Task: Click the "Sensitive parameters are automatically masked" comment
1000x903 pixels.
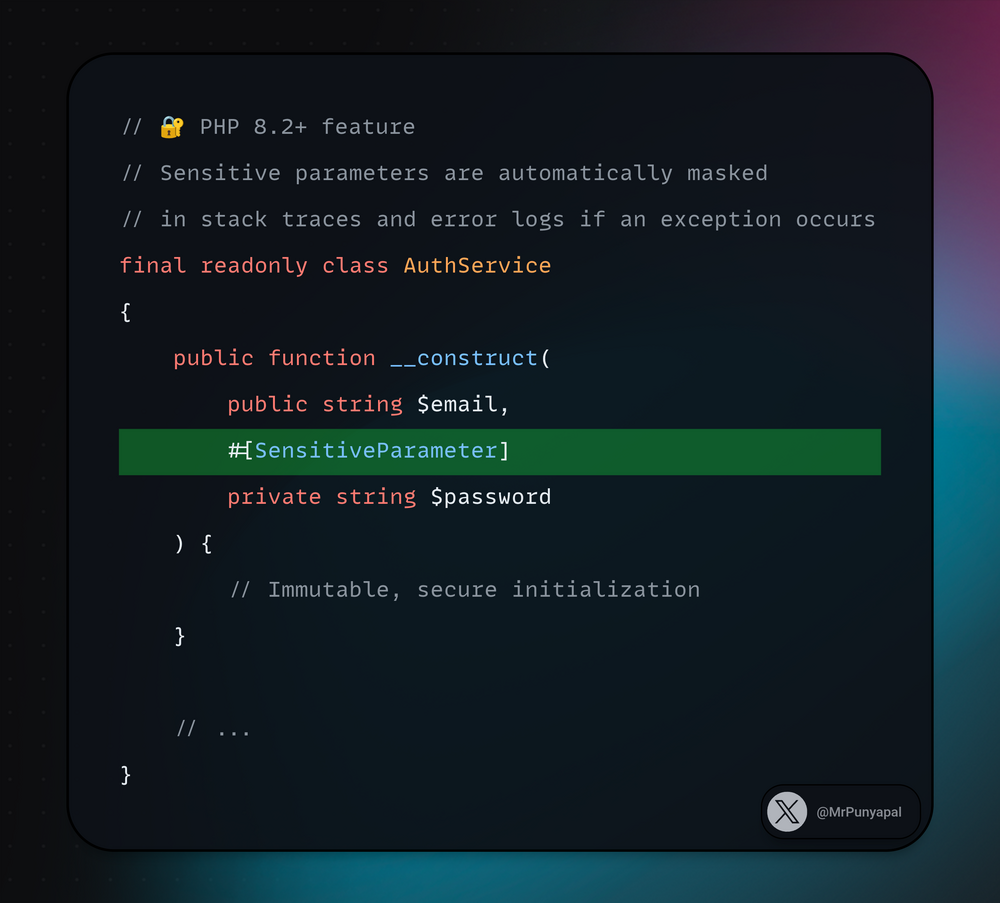Action: (x=463, y=173)
